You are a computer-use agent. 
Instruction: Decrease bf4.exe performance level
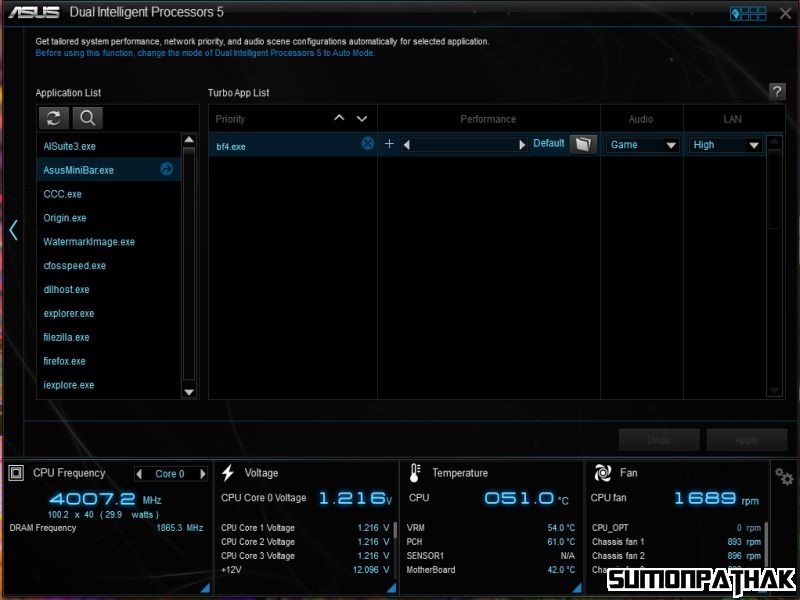pyautogui.click(x=407, y=145)
